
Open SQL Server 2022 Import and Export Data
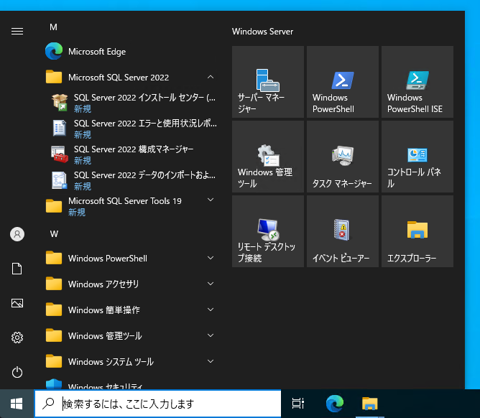[130, 180]
